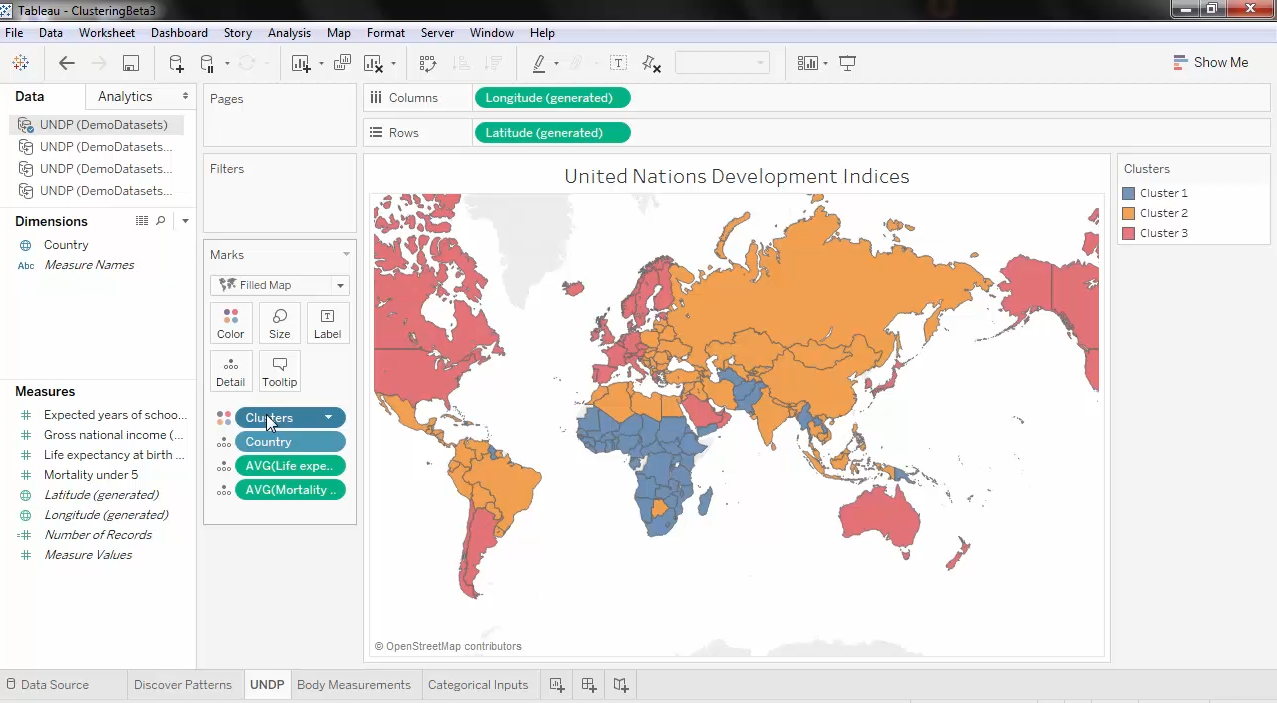
Task: Select the Measure Names field
Action: tap(89, 265)
